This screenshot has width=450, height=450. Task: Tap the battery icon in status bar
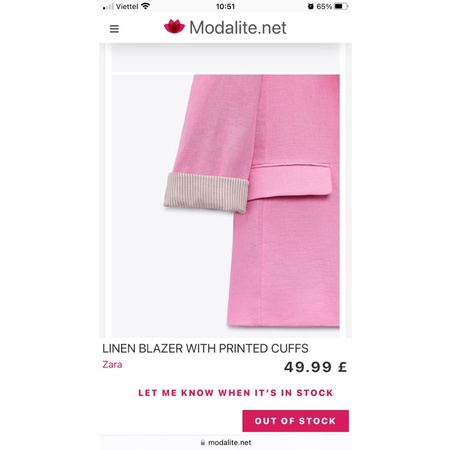[341, 6]
